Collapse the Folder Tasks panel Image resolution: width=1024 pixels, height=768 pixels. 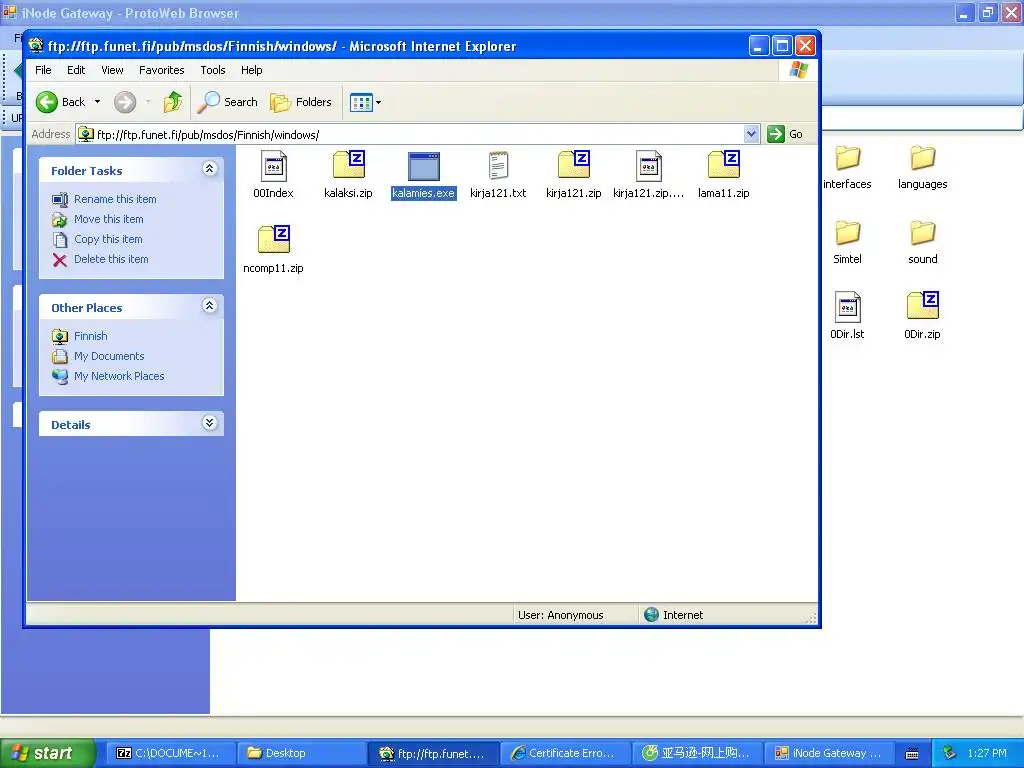point(210,169)
